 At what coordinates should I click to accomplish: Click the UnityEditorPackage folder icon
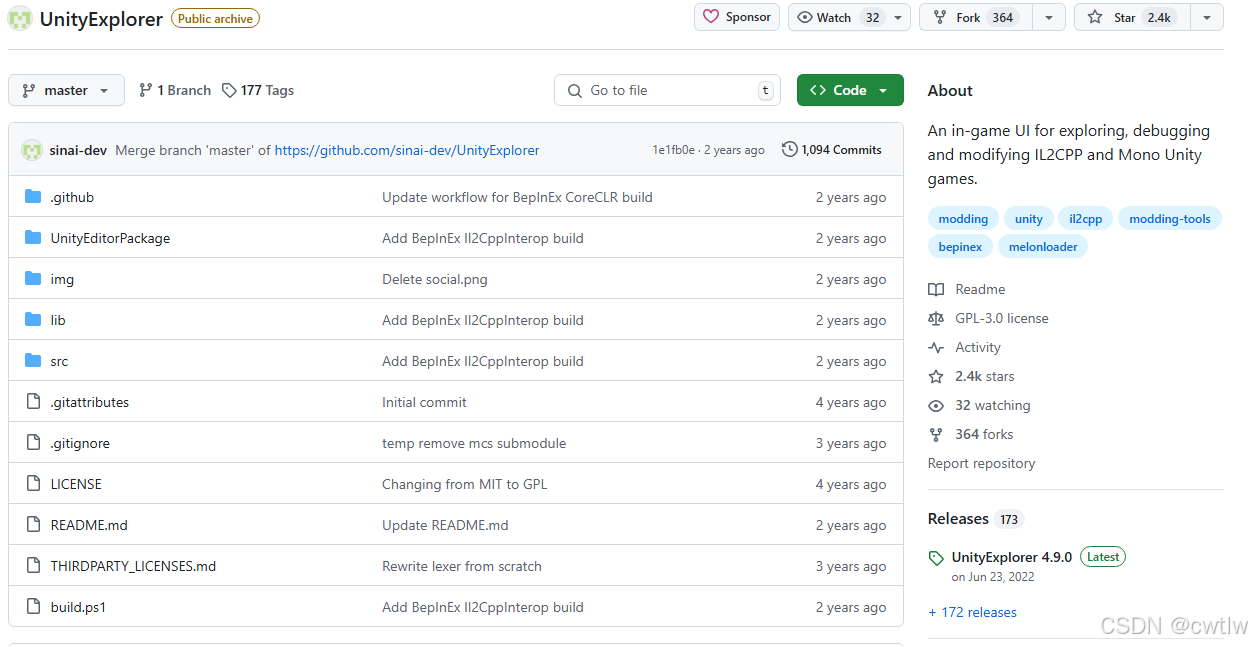click(33, 238)
